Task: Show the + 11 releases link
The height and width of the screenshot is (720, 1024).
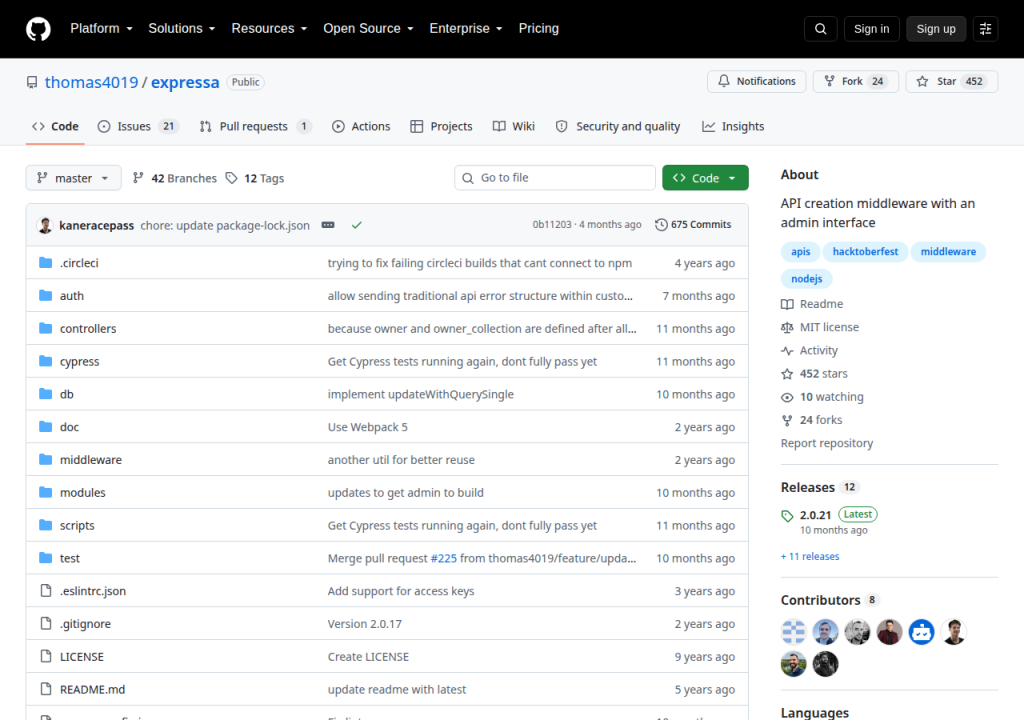Action: pos(810,557)
